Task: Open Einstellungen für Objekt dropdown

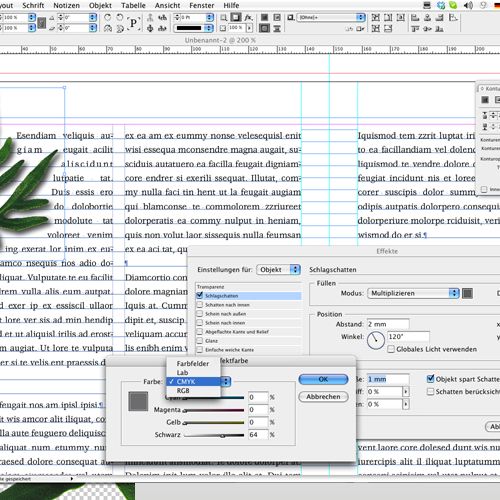Action: 278,269
